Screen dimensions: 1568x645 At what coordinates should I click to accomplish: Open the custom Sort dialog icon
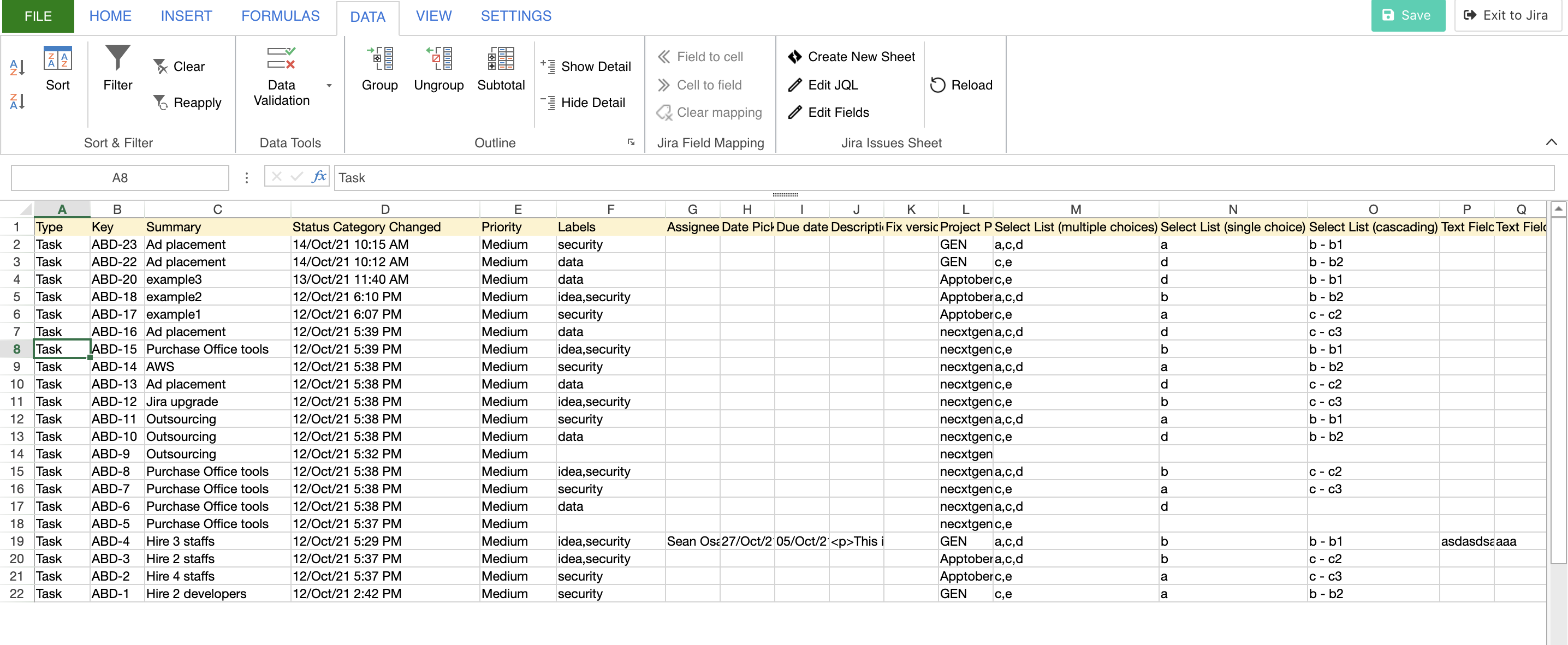pos(58,59)
